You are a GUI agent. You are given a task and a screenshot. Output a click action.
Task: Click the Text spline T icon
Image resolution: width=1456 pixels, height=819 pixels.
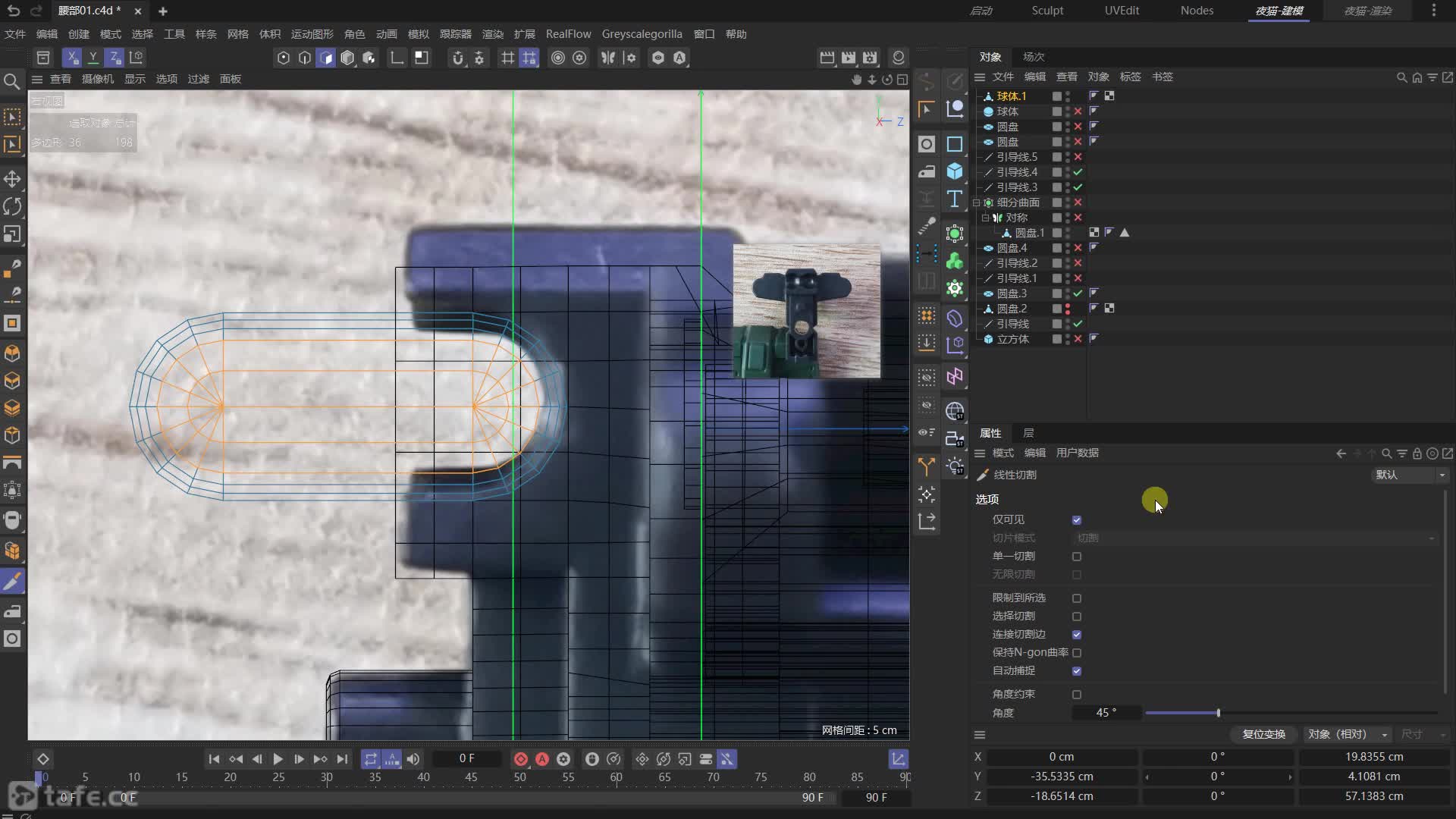[x=955, y=199]
